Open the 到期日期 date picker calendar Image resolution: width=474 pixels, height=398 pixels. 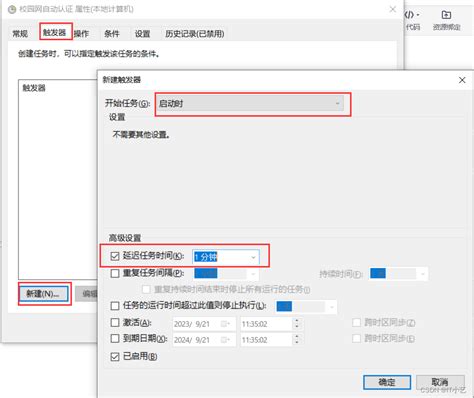[226, 340]
